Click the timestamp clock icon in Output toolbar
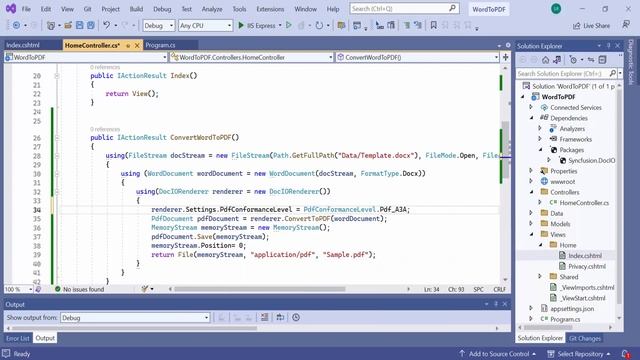 coord(296,317)
